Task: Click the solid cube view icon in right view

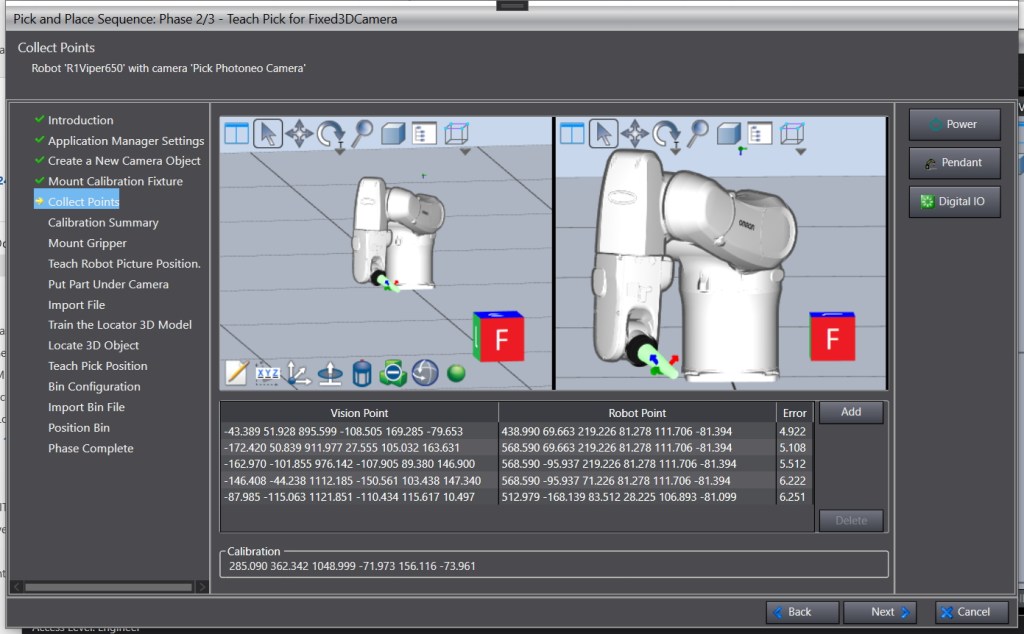Action: click(x=729, y=134)
